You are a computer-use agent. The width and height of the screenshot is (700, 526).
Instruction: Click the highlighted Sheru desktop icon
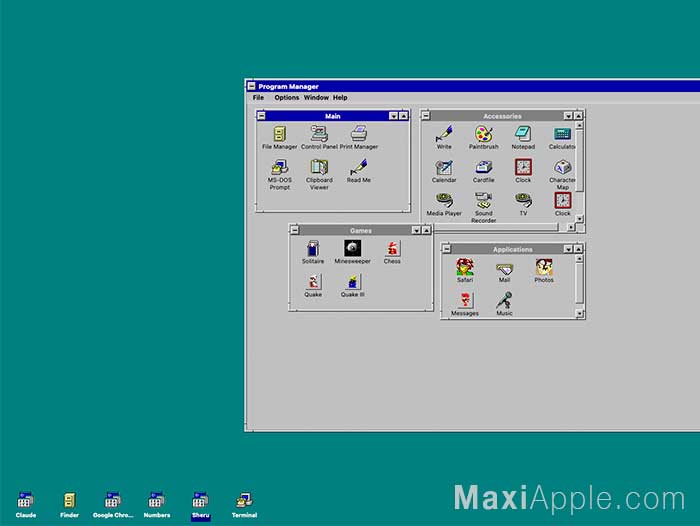pyautogui.click(x=200, y=505)
